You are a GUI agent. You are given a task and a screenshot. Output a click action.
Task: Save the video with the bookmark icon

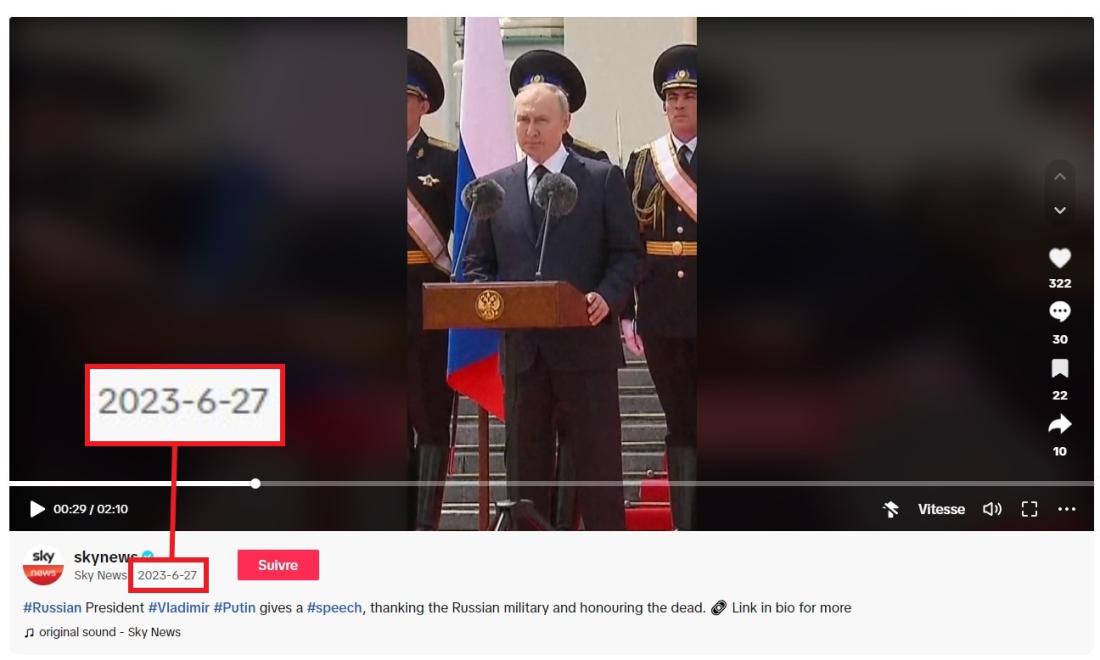pyautogui.click(x=1059, y=369)
